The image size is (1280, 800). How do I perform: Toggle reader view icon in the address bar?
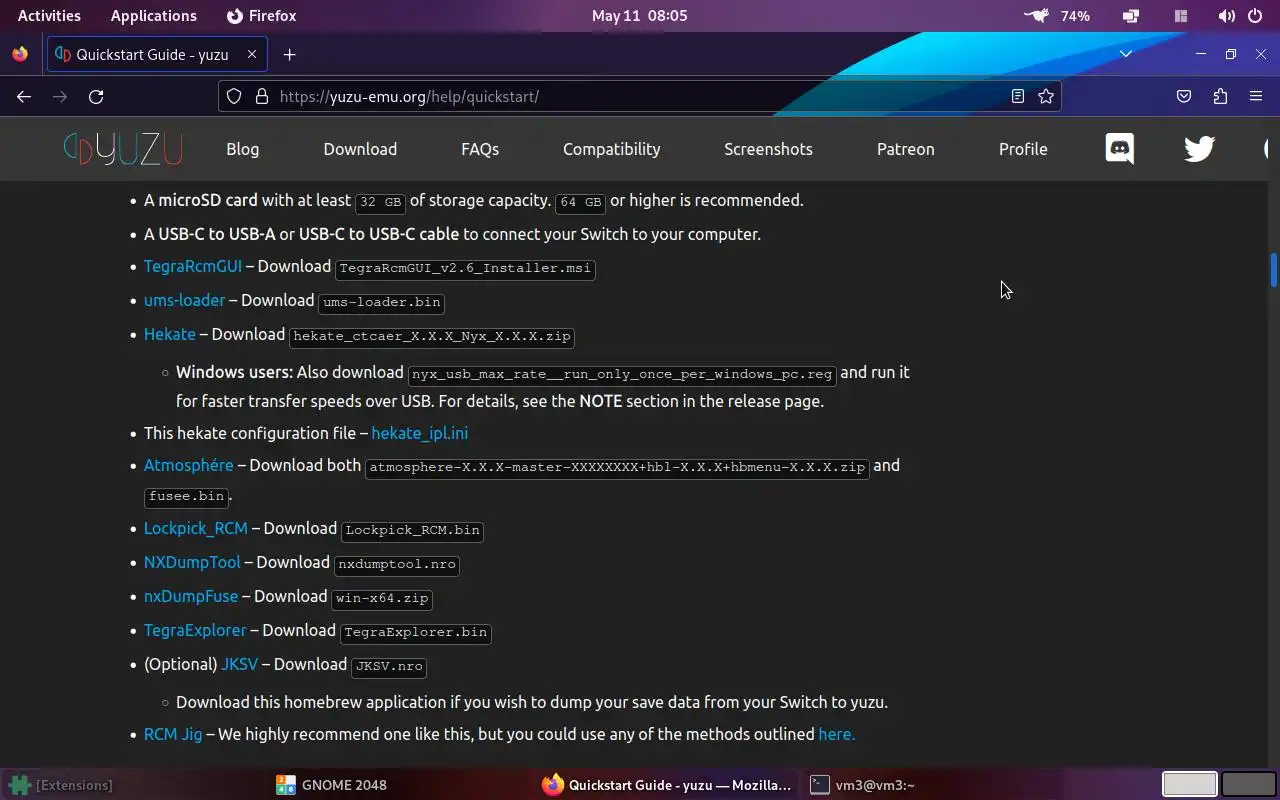pos(1018,96)
